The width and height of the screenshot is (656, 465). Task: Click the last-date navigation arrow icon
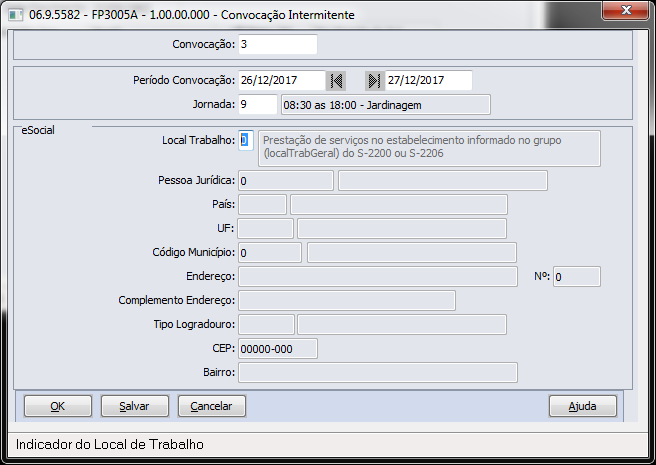374,81
